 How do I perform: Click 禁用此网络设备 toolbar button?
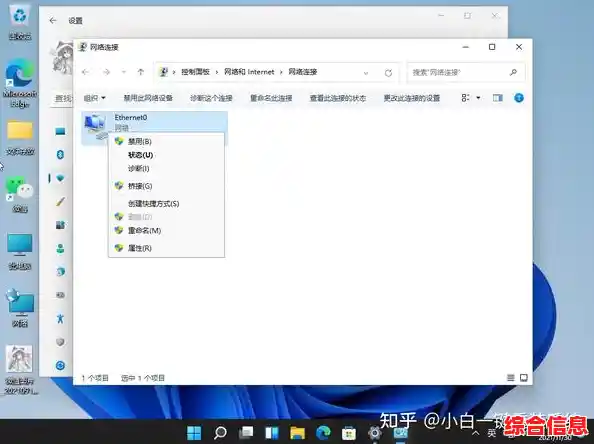click(x=148, y=98)
